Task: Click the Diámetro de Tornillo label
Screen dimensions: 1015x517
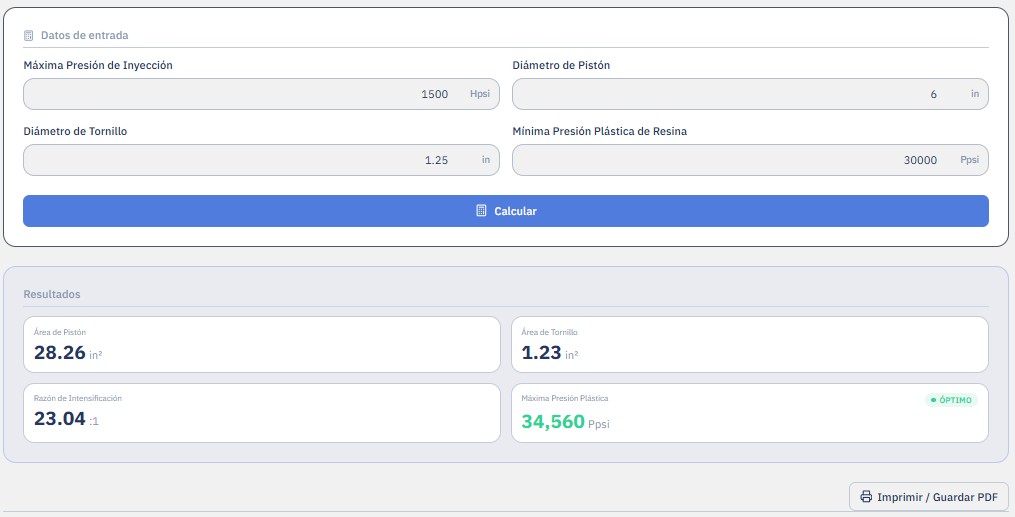Action: point(75,131)
